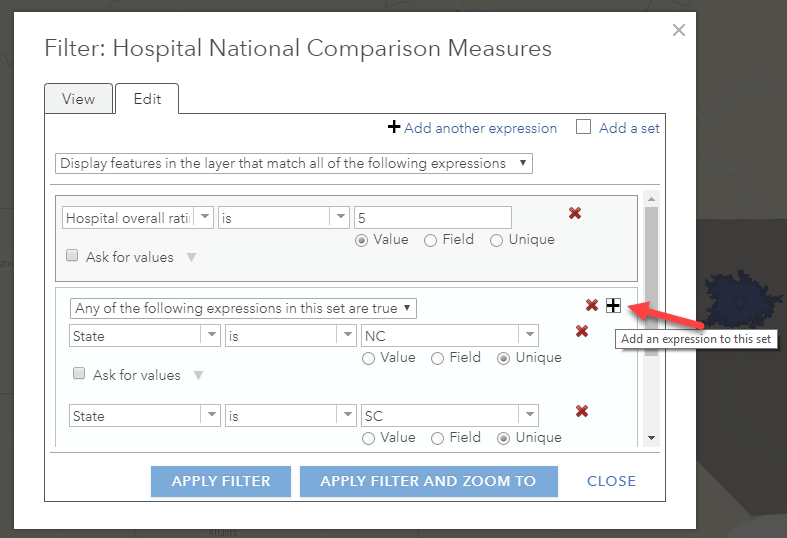Close the filter dialog with X
787x538 pixels.
[x=679, y=30]
